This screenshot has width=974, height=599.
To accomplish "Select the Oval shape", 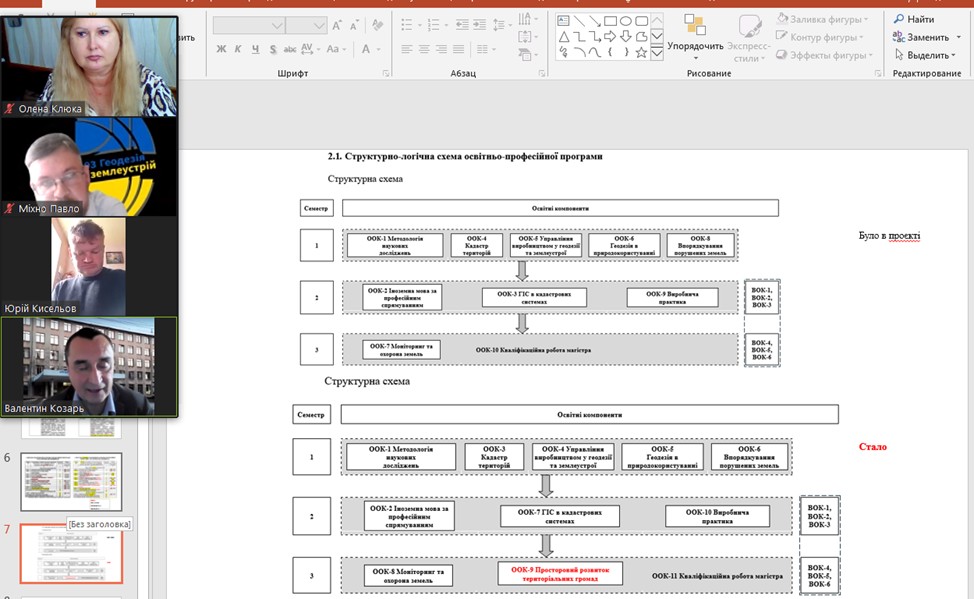I will click(626, 21).
